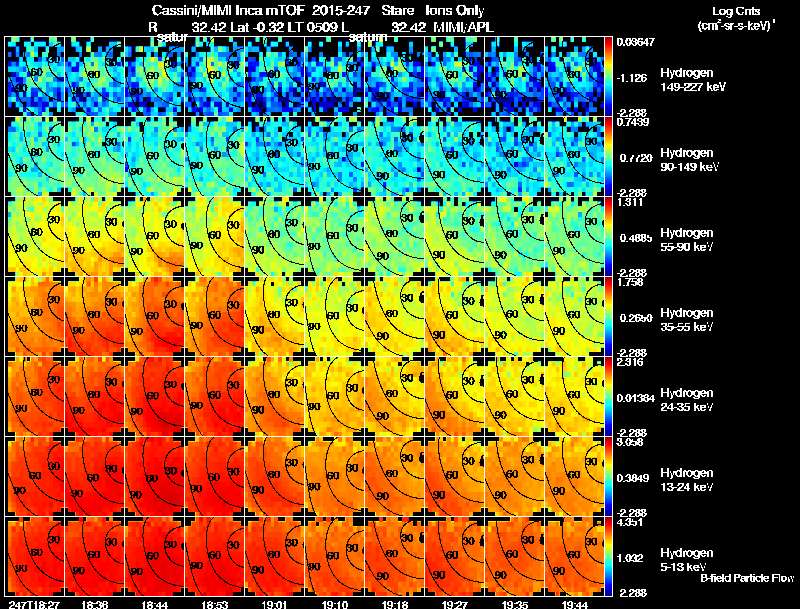The height and width of the screenshot is (609, 800).
Task: Click the '19:44' time label
Action: 574,605
